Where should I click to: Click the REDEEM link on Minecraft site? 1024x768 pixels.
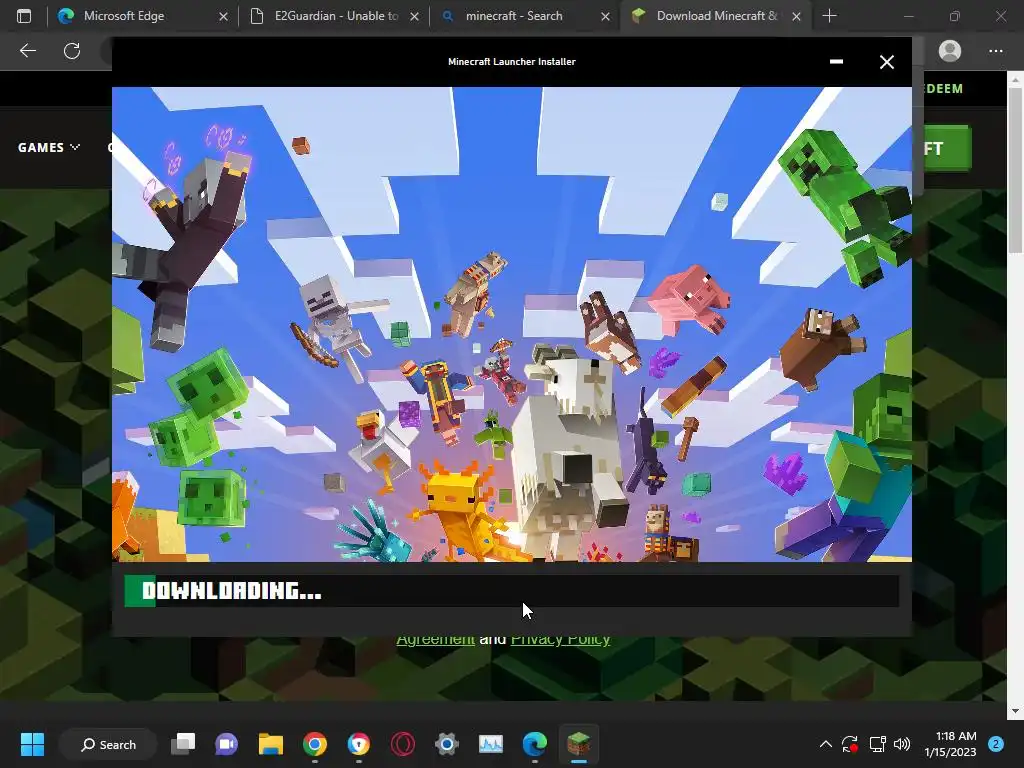coord(943,88)
